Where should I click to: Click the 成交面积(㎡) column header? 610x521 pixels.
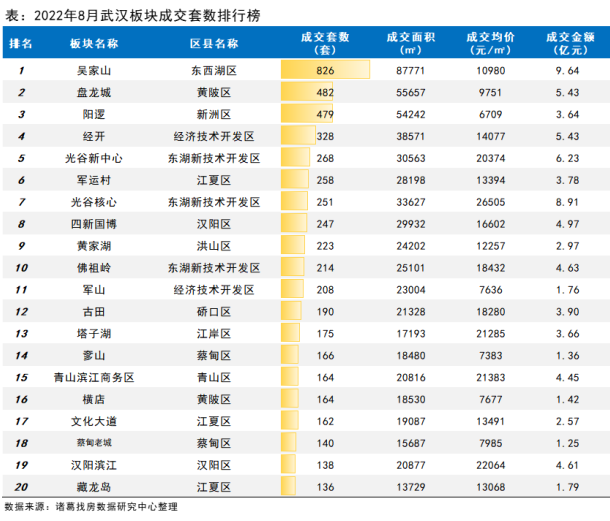tap(411, 43)
